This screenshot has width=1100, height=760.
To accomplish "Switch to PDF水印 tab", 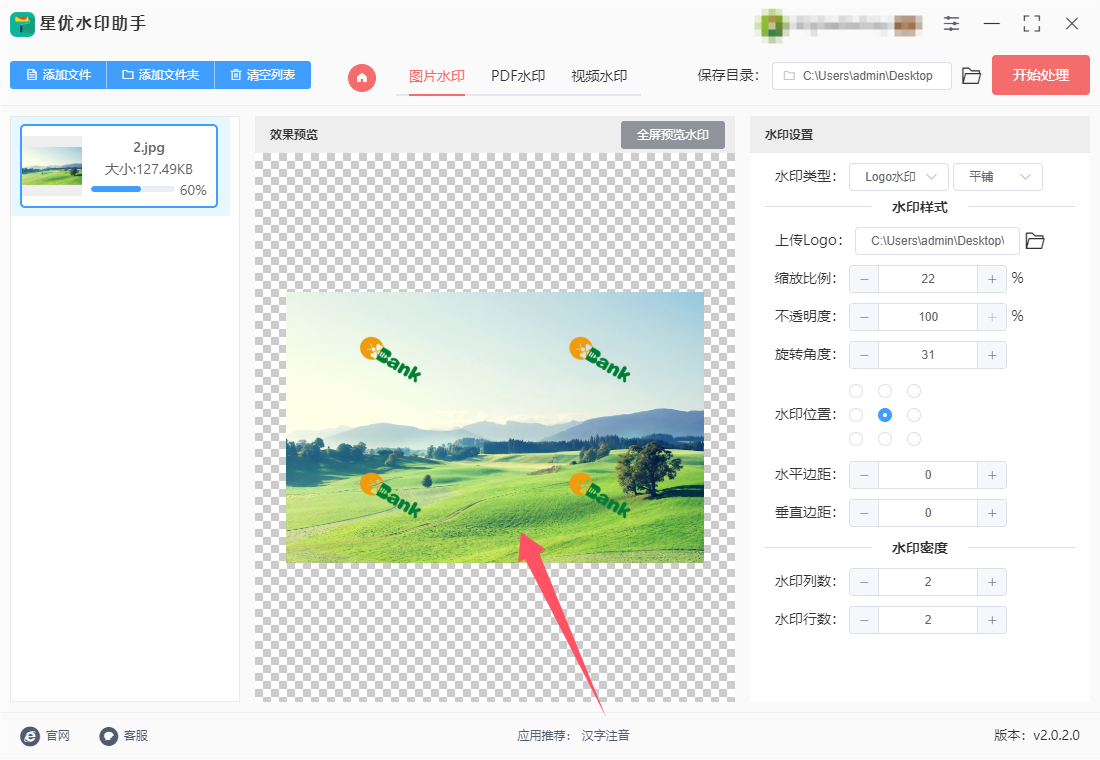I will [x=518, y=76].
